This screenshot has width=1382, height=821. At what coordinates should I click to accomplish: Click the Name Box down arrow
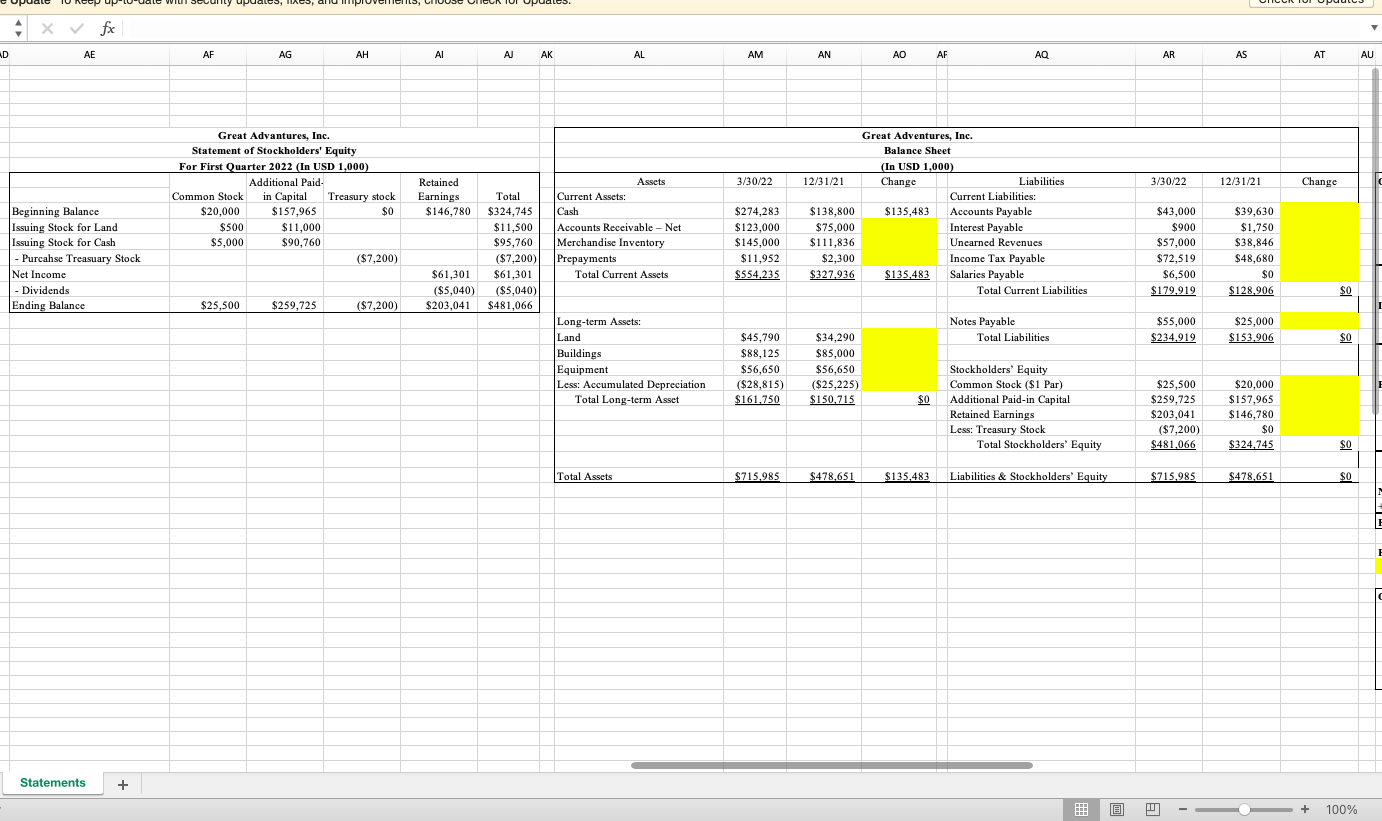click(16, 33)
